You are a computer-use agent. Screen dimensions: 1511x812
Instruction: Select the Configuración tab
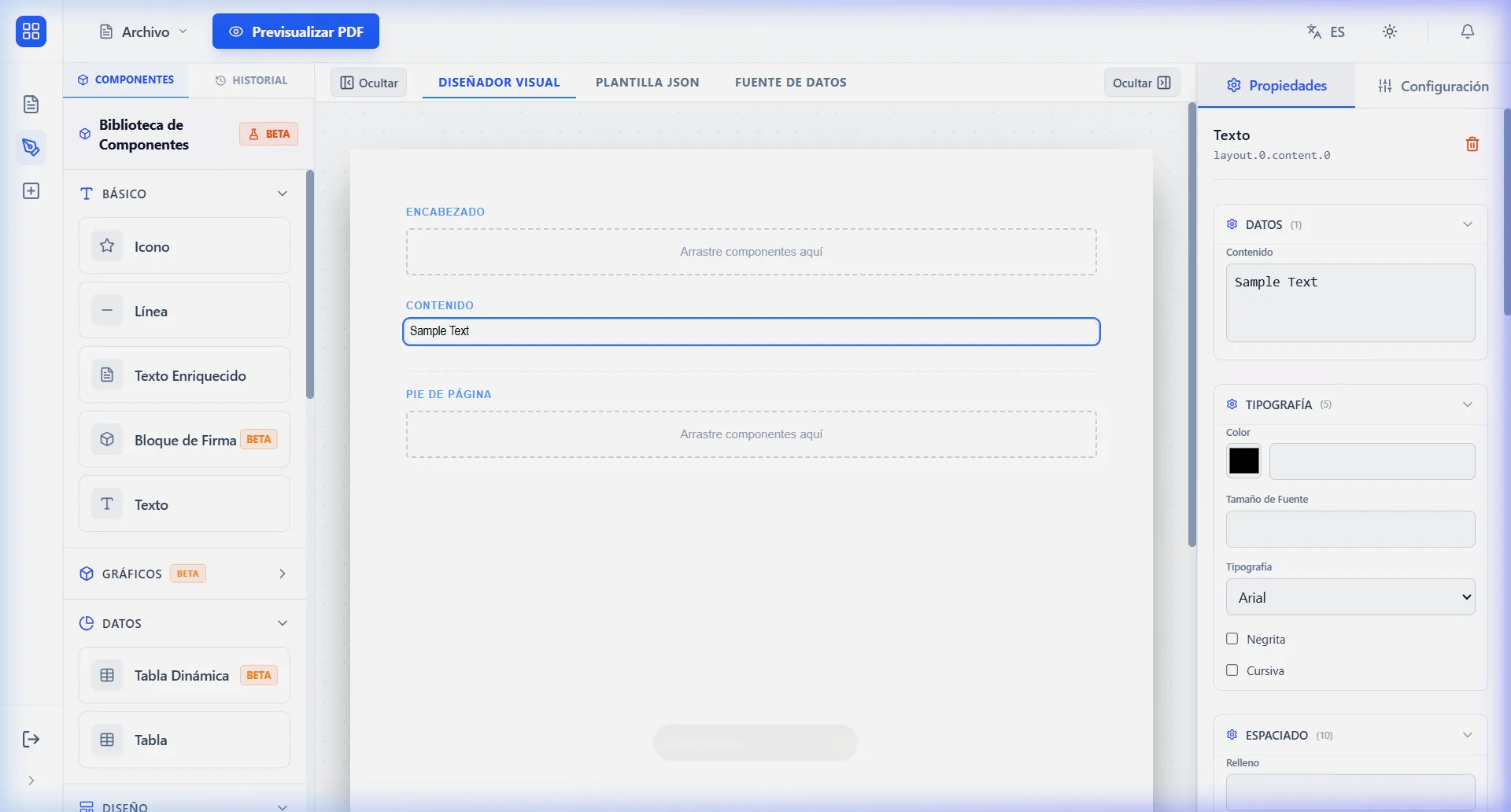pyautogui.click(x=1433, y=86)
